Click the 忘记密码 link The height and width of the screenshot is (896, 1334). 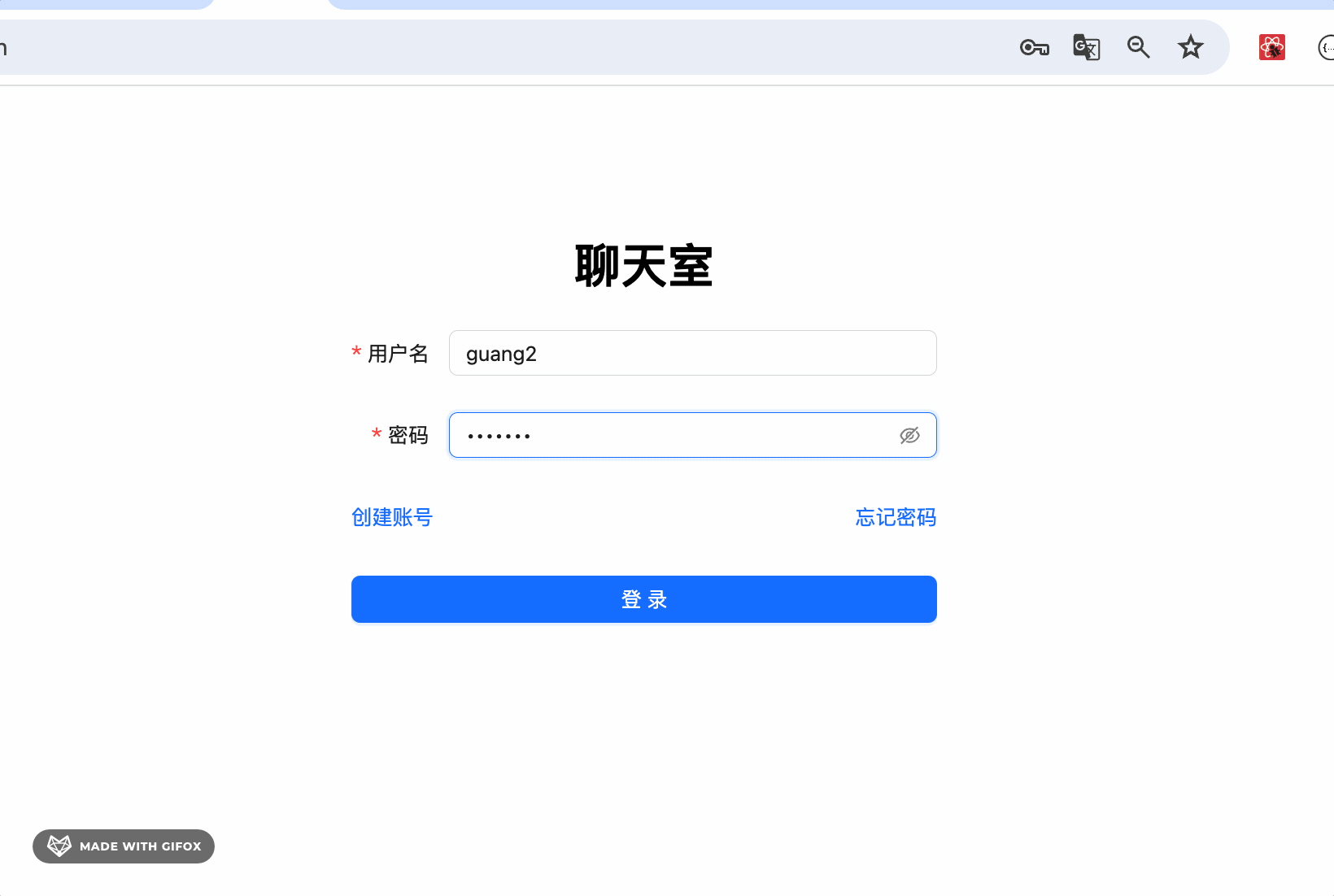click(896, 517)
